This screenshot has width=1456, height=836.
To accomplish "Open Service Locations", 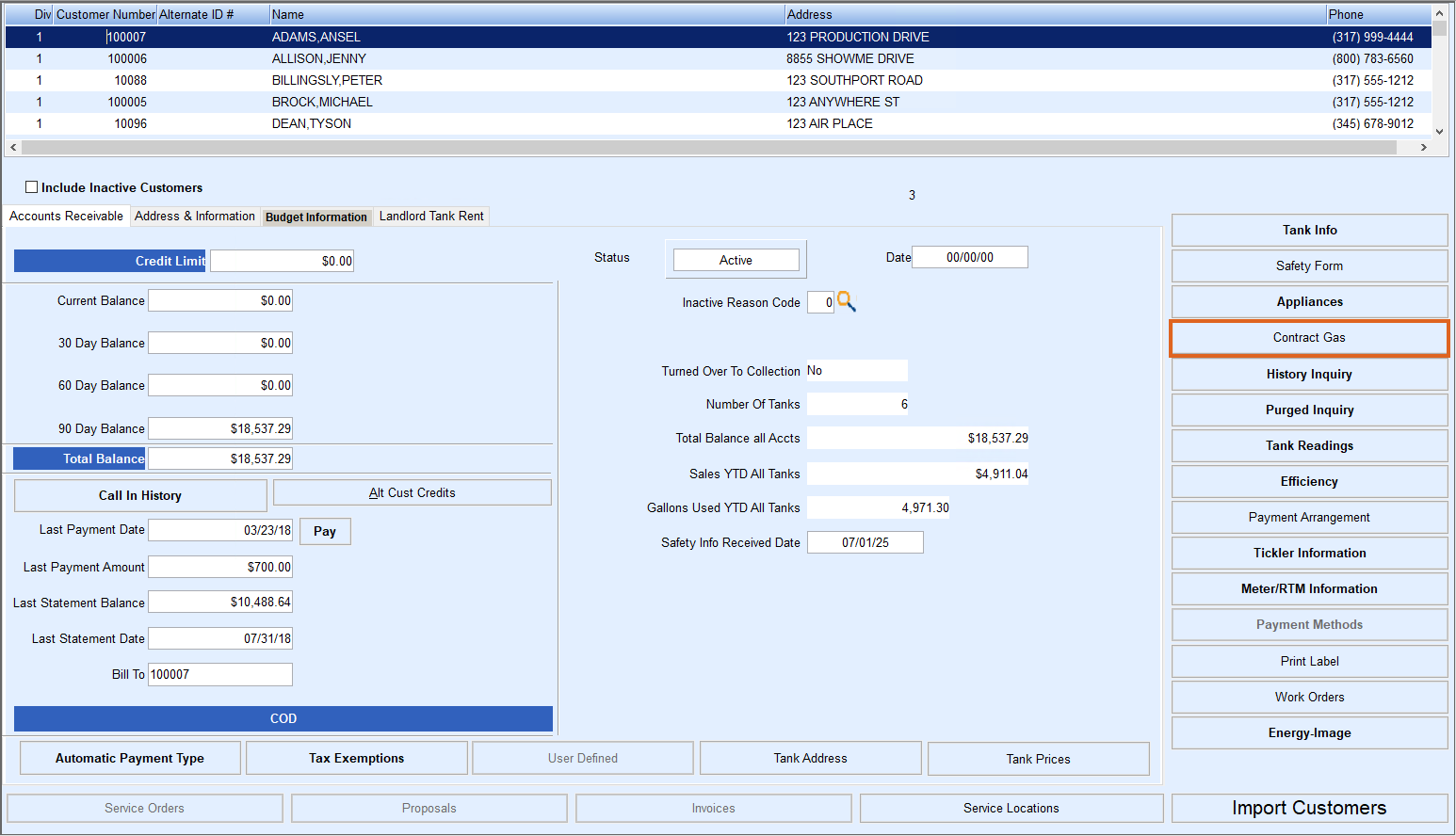I will pos(1011,809).
